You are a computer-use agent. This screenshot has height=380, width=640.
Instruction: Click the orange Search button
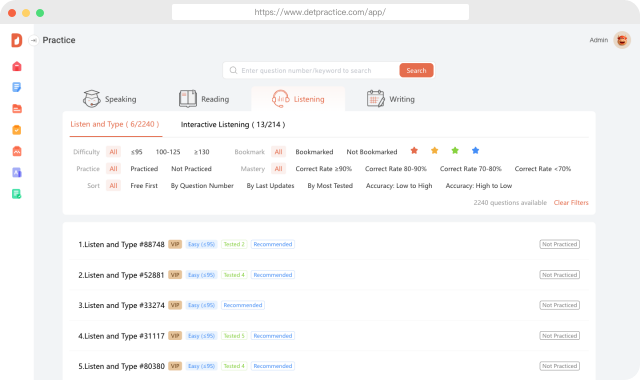click(416, 70)
